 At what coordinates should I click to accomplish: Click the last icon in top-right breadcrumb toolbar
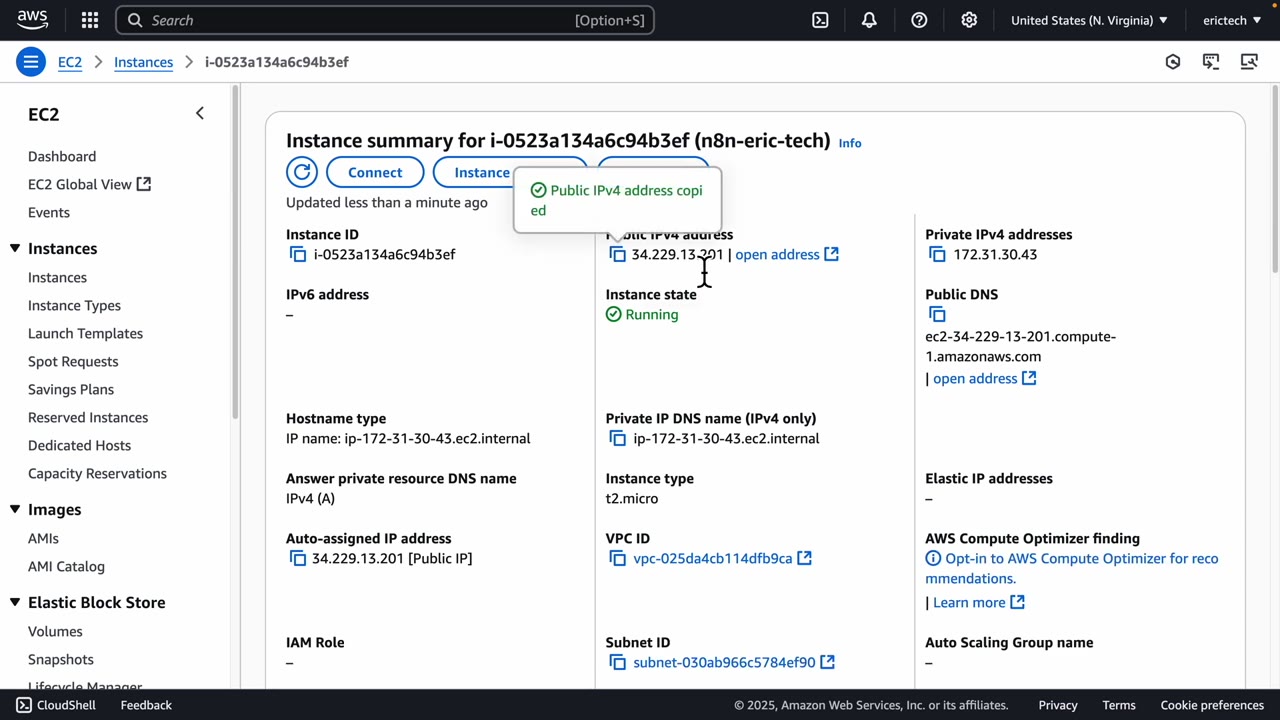pos(1249,62)
